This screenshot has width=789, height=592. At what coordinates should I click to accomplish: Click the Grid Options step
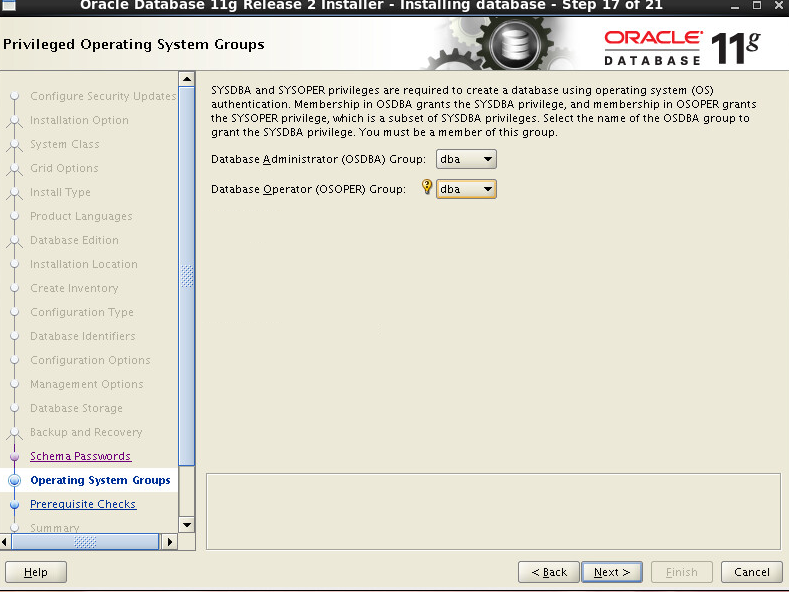click(64, 168)
